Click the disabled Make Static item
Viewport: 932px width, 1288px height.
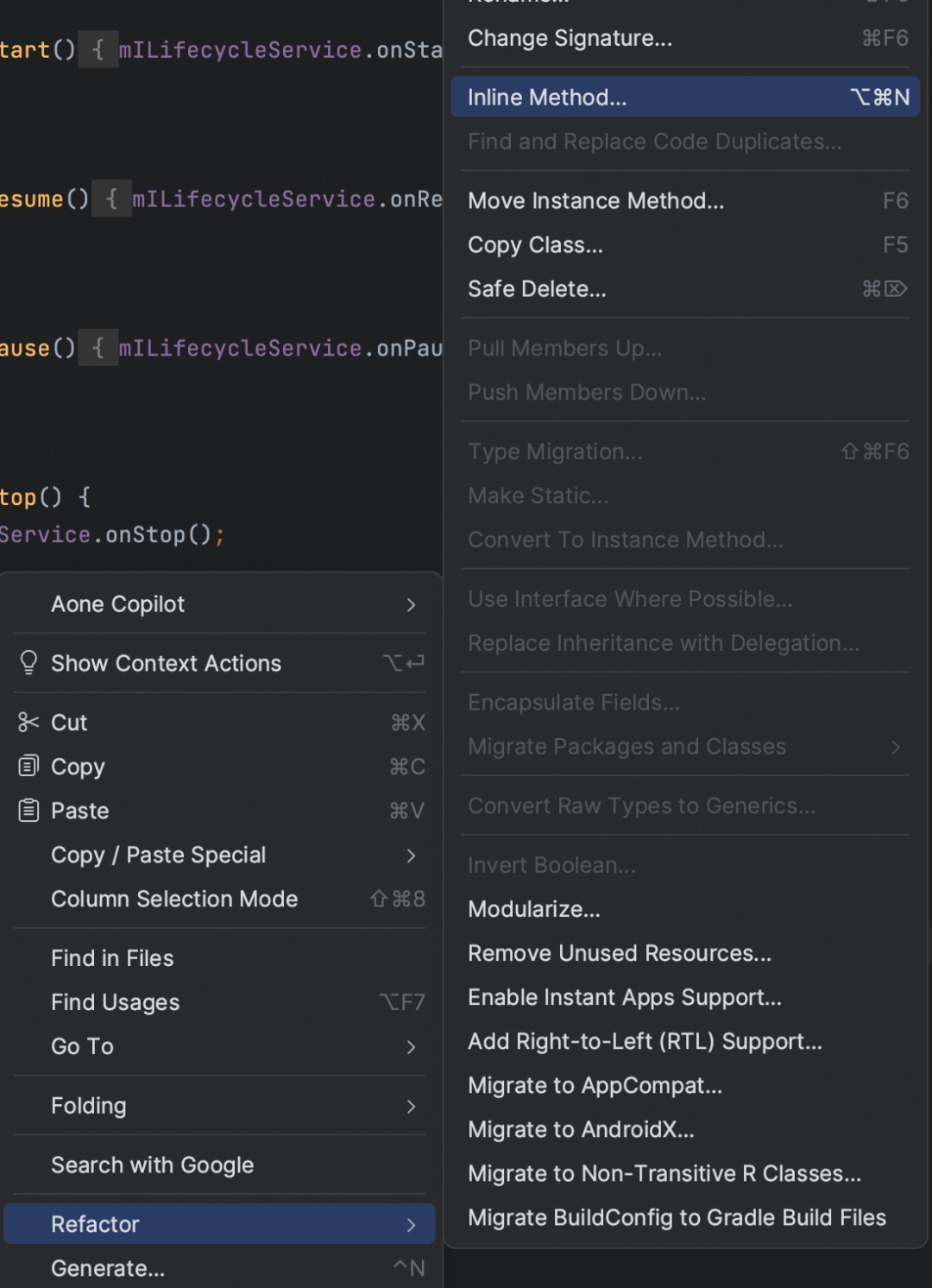(x=685, y=496)
